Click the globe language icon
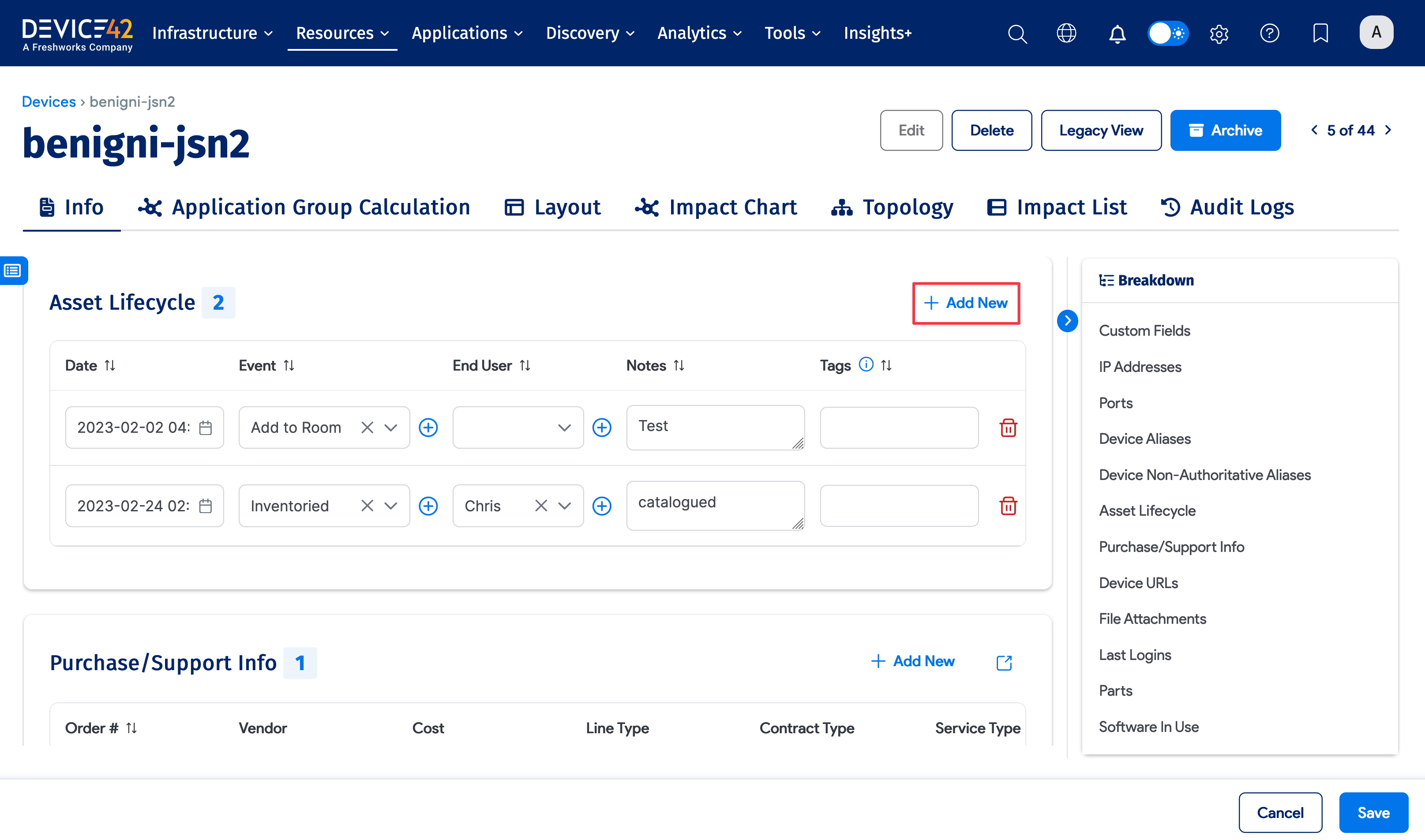 [x=1066, y=34]
